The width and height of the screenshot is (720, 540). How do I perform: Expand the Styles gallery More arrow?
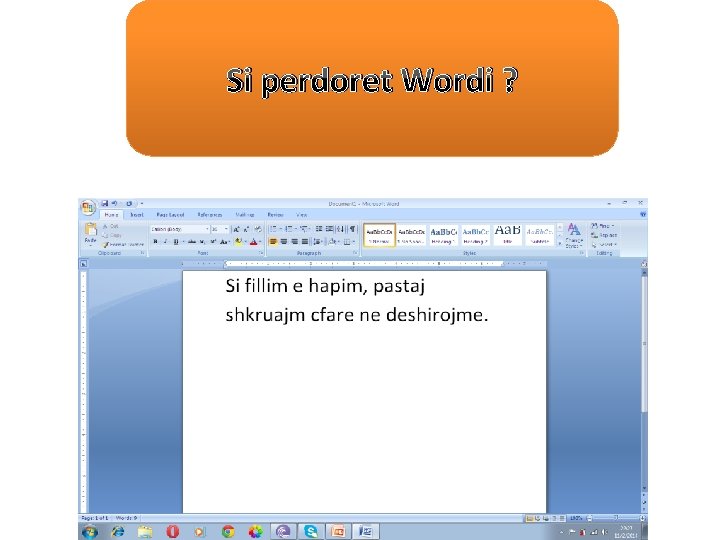point(560,244)
